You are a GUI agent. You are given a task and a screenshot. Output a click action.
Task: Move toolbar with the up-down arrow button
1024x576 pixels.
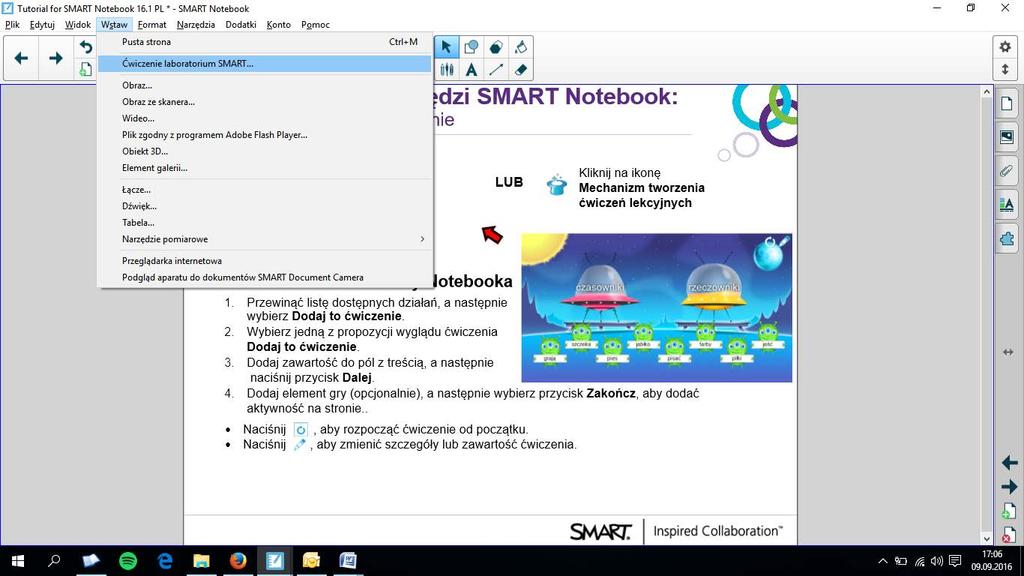click(1005, 69)
